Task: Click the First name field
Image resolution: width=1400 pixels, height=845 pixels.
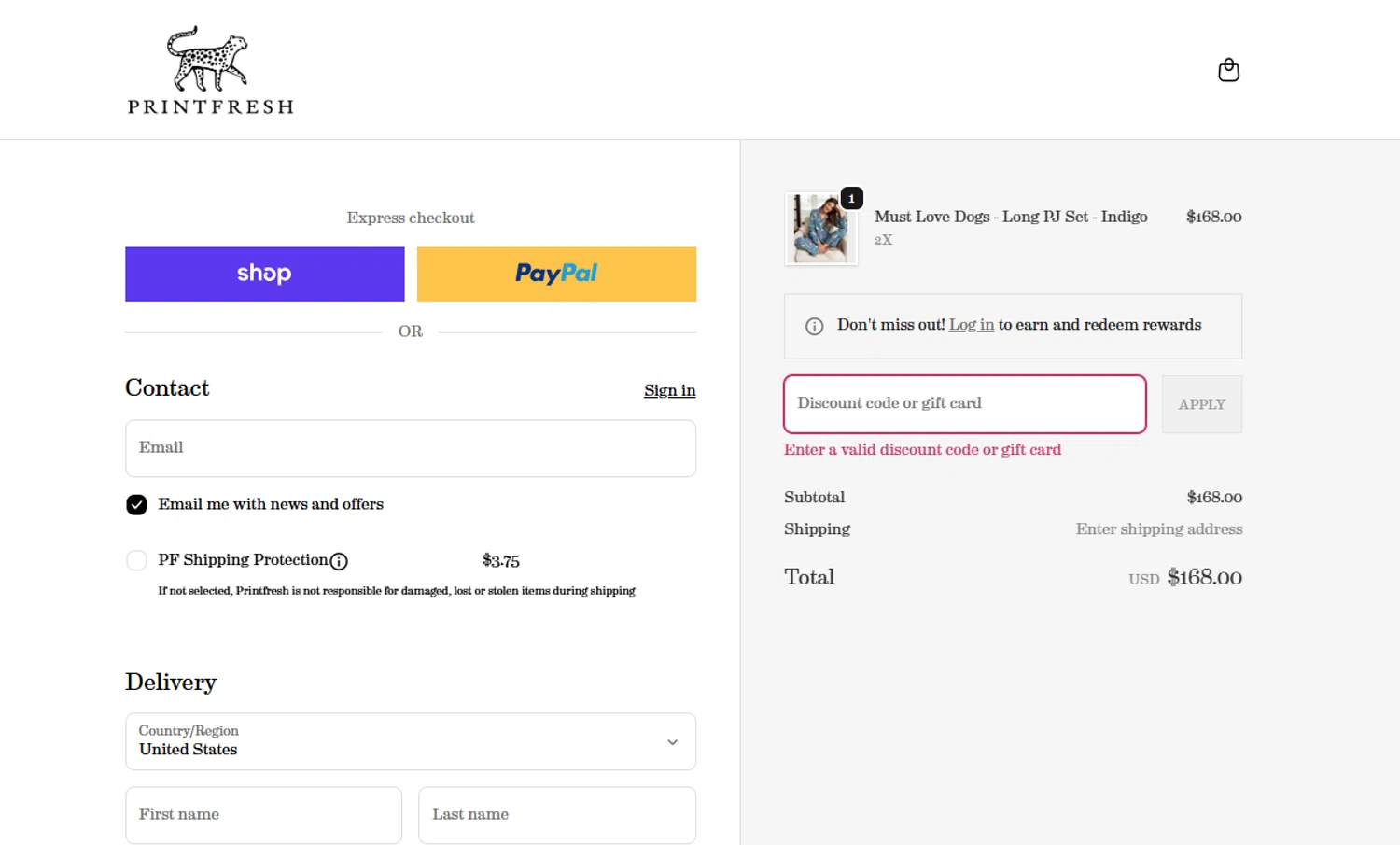Action: pyautogui.click(x=264, y=815)
